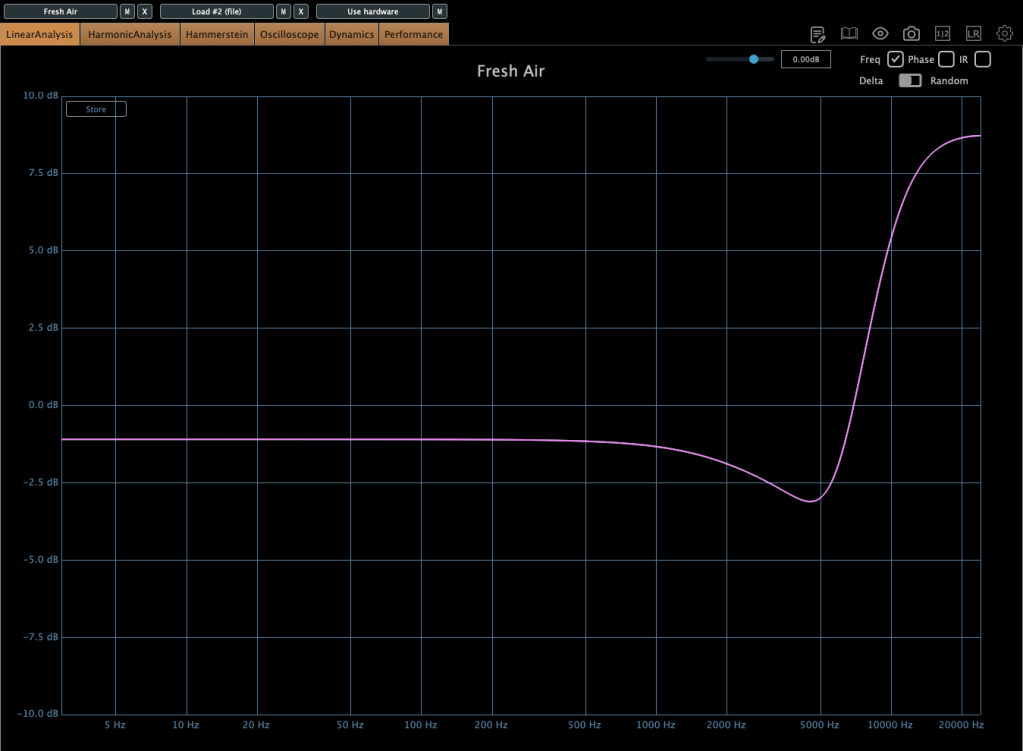Enable the IR checkbox
The height and width of the screenshot is (751, 1023).
click(982, 59)
